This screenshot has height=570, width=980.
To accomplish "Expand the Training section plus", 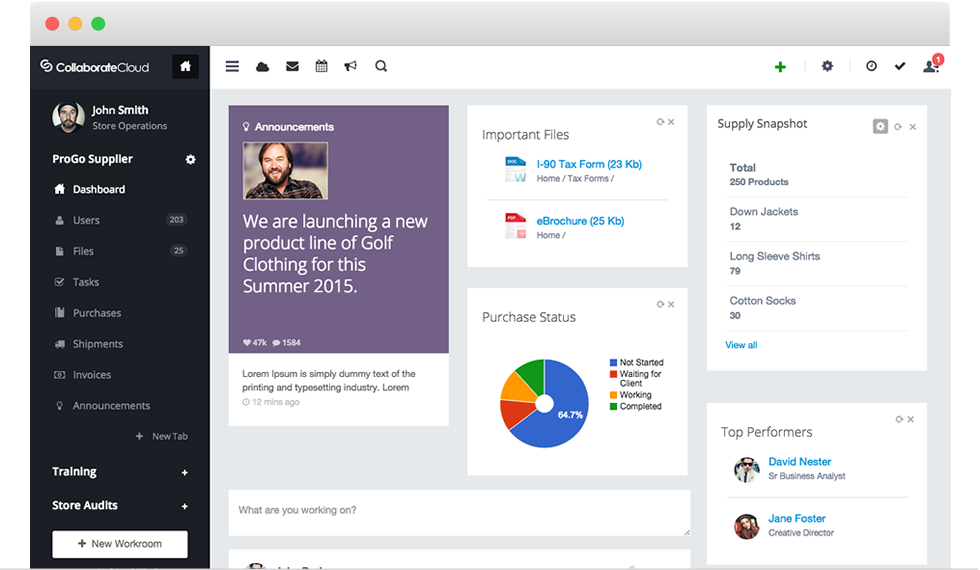I will point(184,472).
